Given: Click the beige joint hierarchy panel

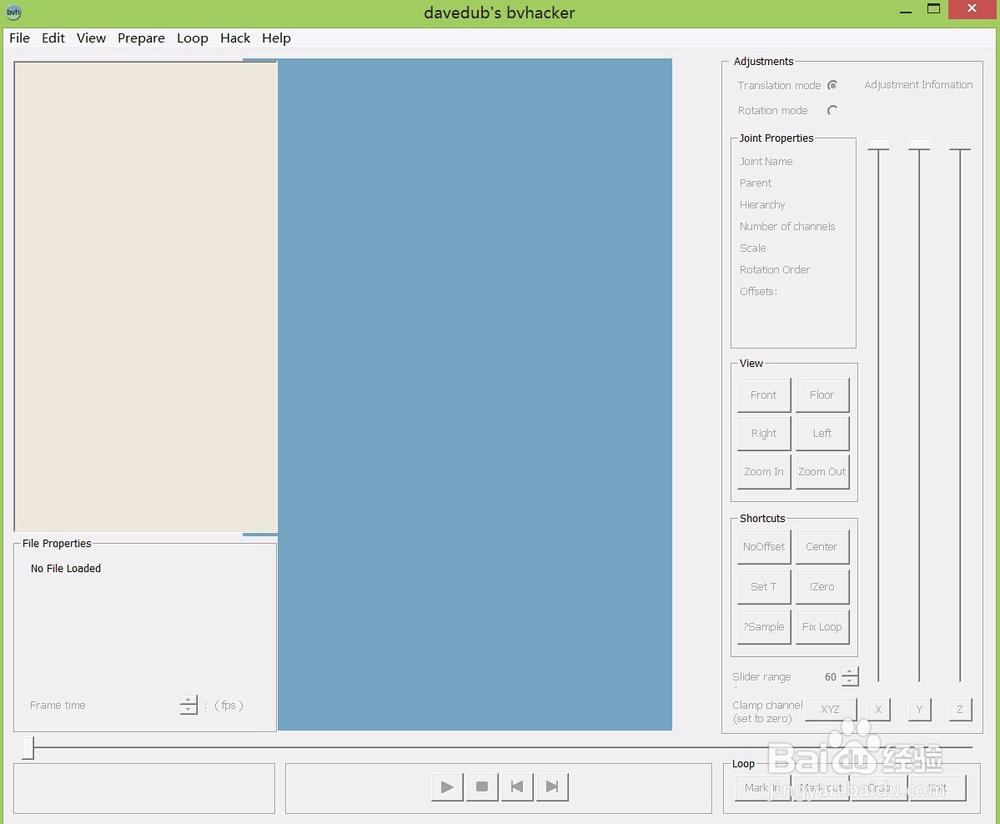Looking at the screenshot, I should coord(145,297).
